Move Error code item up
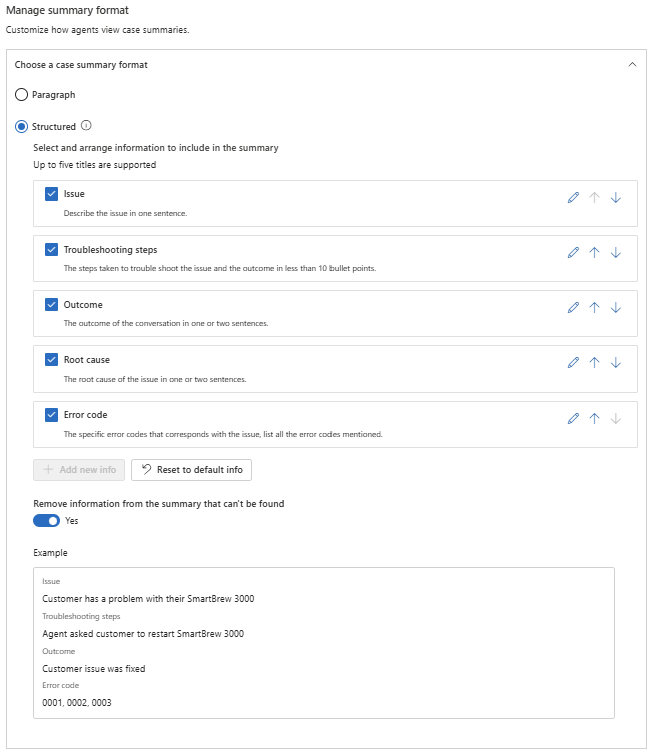660x756 pixels. pos(594,418)
